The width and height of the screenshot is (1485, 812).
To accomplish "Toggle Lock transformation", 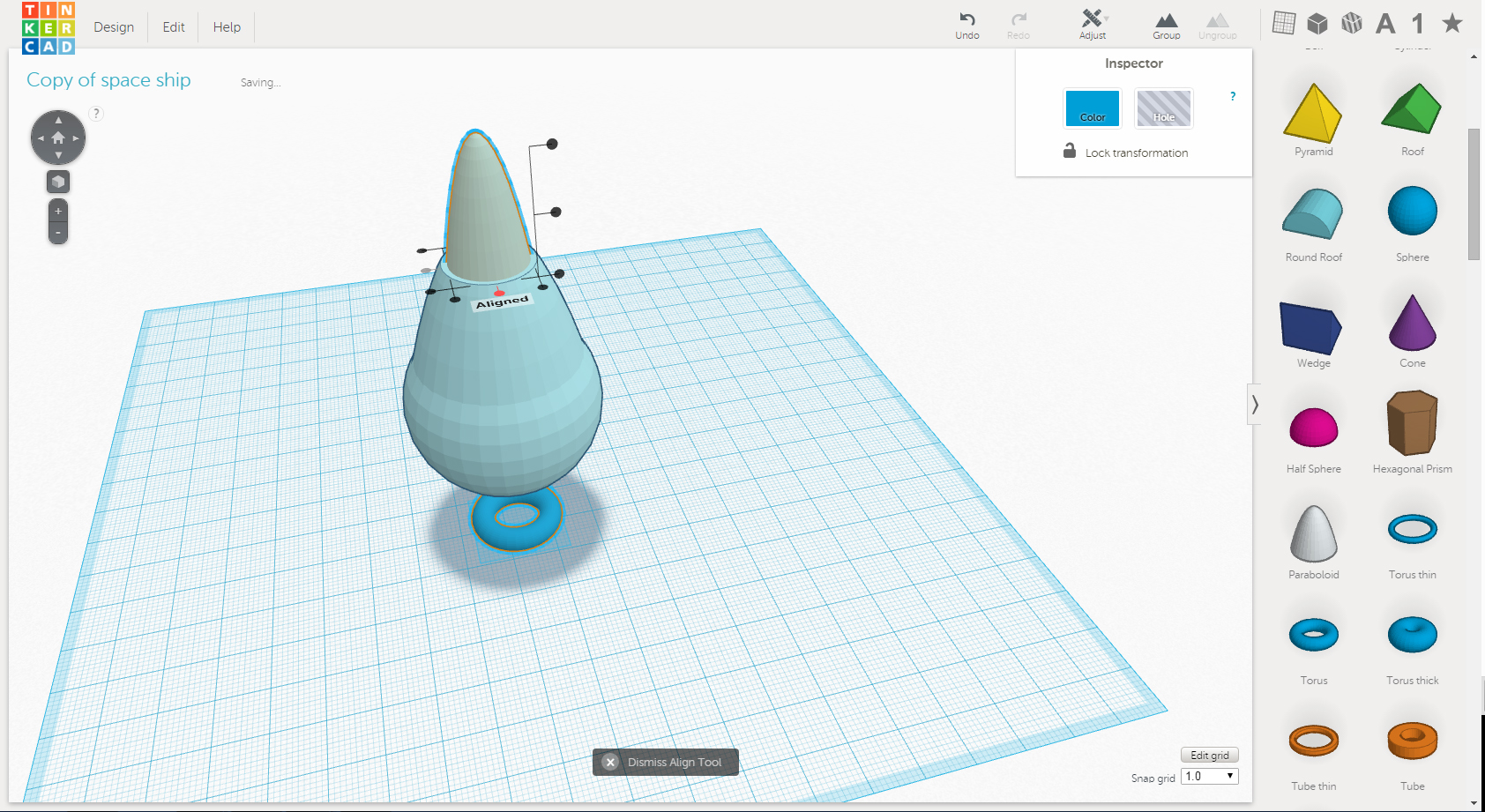I will 1125,152.
